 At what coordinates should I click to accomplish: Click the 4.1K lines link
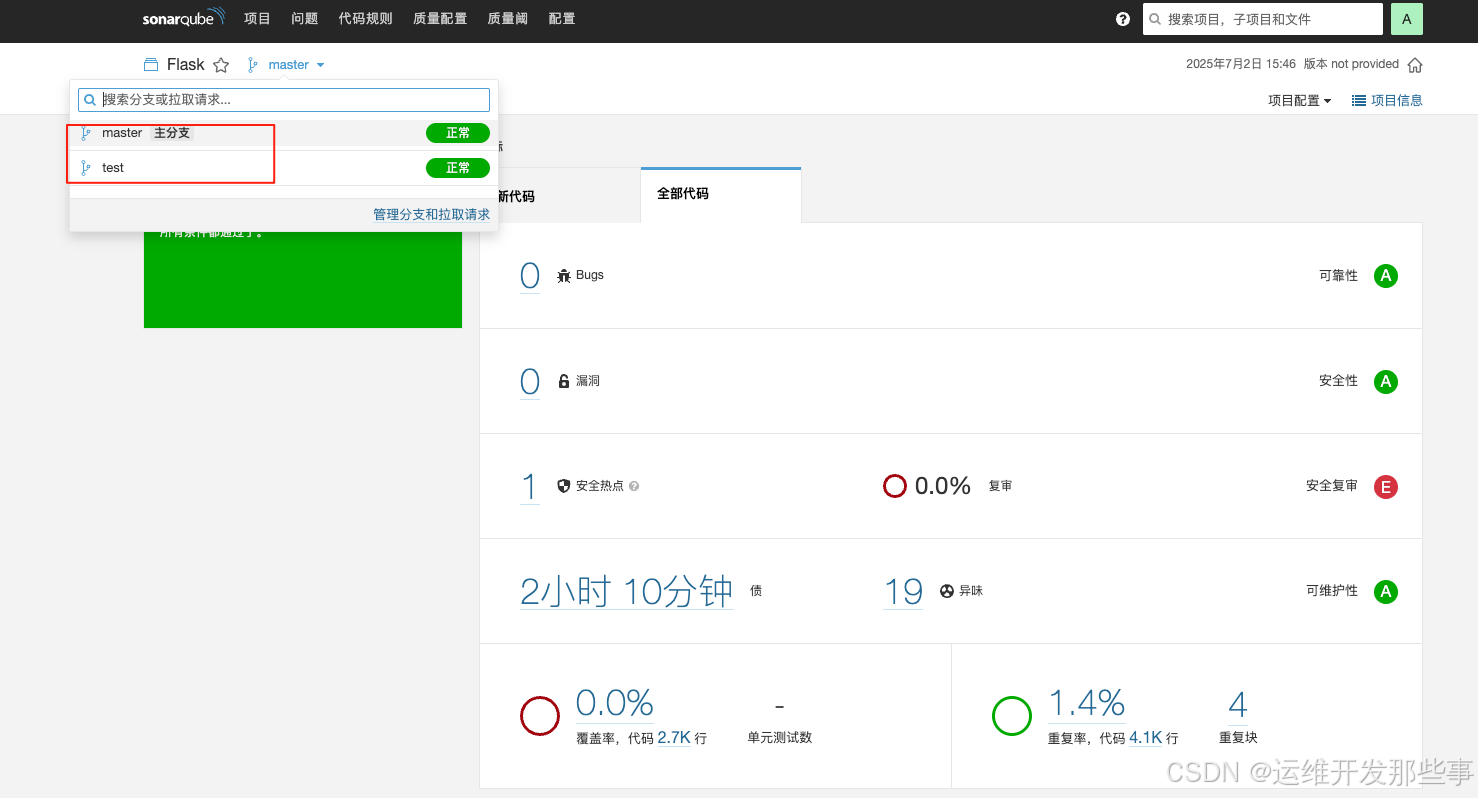tap(1146, 738)
